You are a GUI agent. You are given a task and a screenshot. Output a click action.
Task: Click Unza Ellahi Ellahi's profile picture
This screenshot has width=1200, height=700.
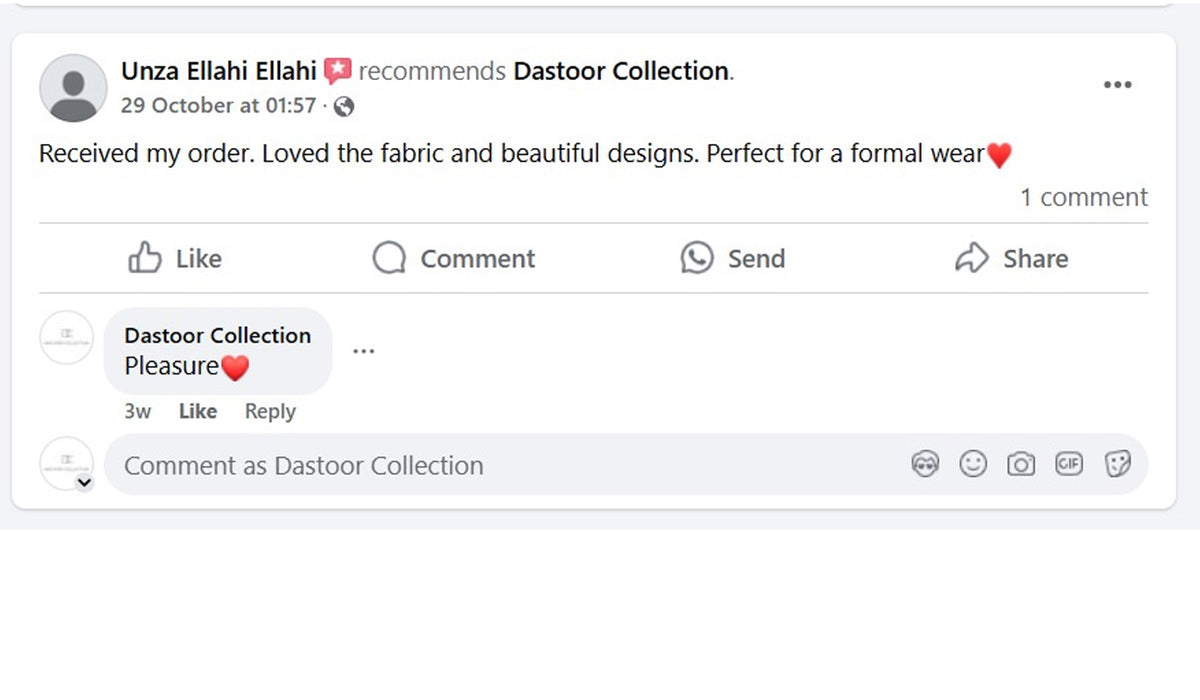click(73, 88)
